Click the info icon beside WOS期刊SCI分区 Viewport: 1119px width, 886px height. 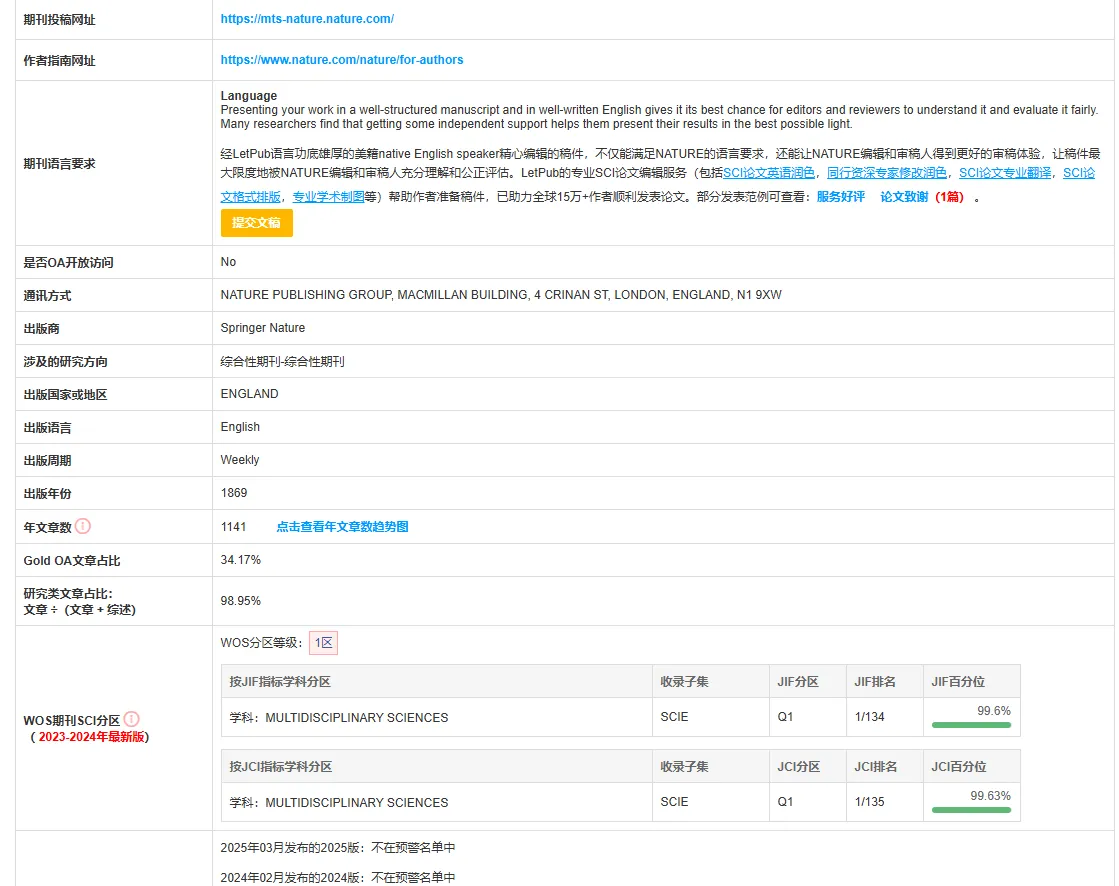(x=132, y=719)
